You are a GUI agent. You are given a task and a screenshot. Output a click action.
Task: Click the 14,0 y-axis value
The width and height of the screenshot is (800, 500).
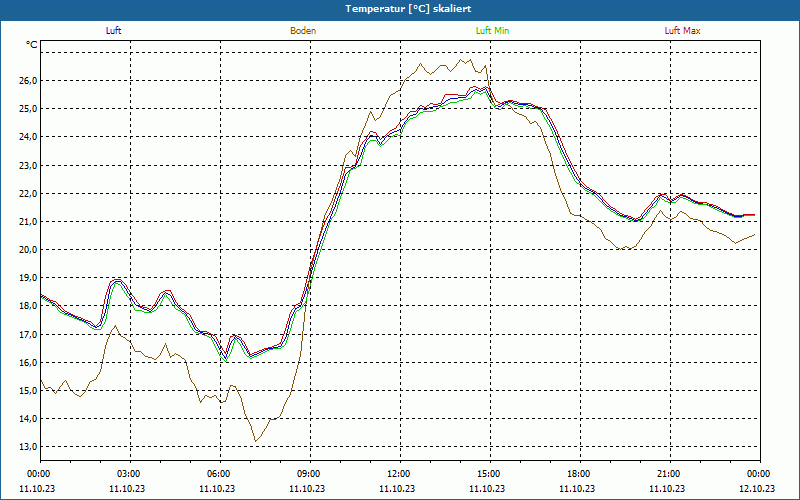pos(29,418)
